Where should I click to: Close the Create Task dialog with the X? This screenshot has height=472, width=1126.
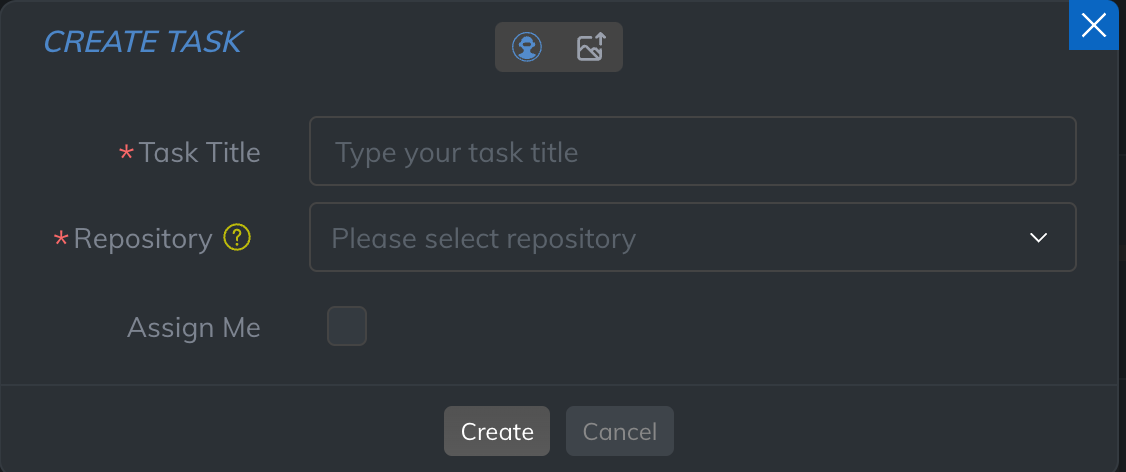pos(1094,25)
